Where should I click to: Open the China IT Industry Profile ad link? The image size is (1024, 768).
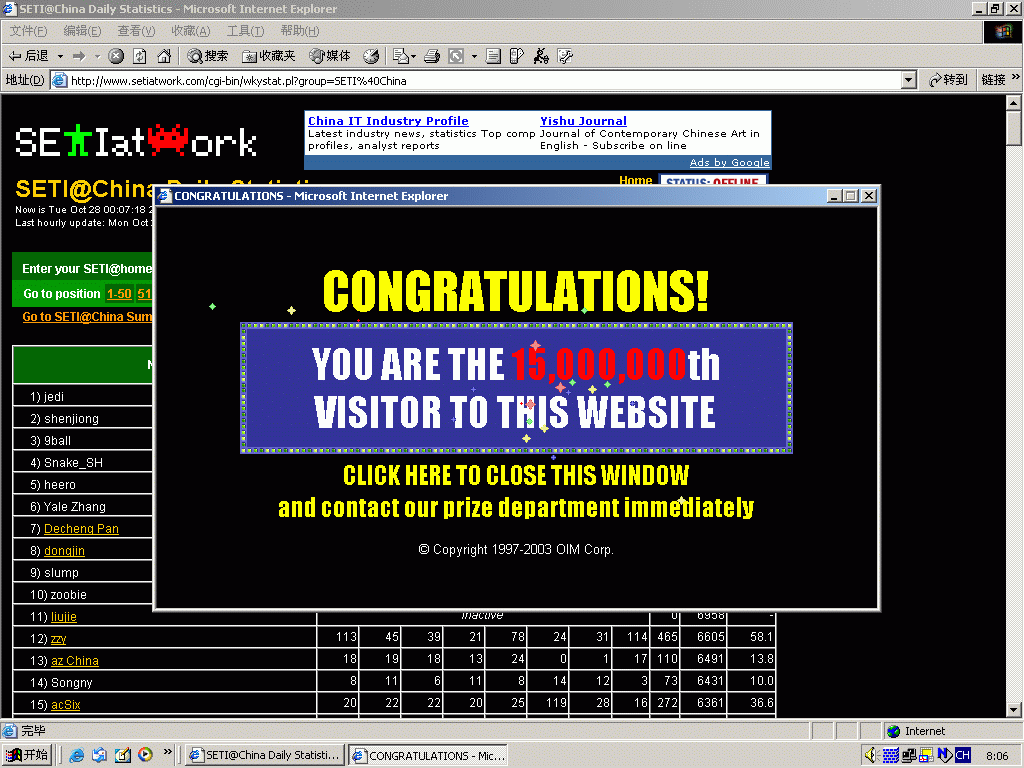(388, 121)
